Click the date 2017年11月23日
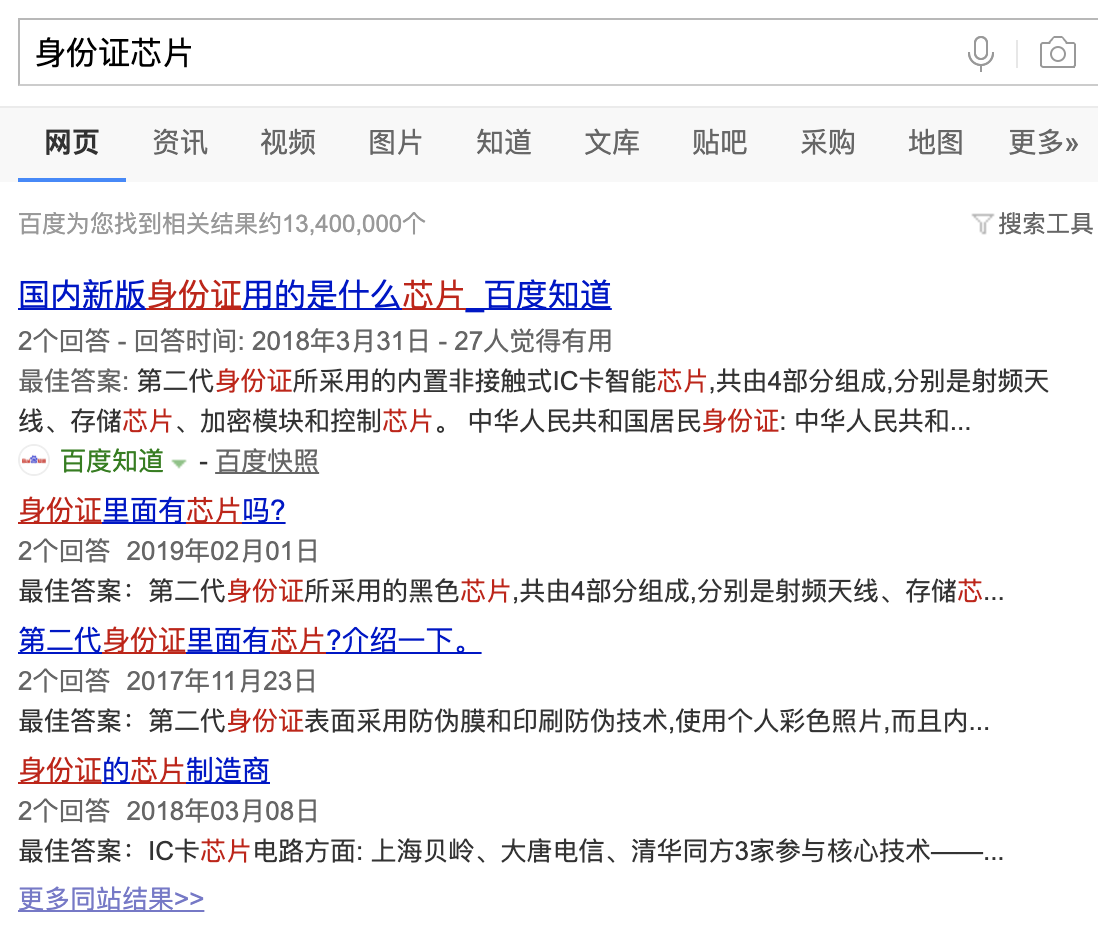Viewport: 1098px width, 936px height. pyautogui.click(x=222, y=681)
